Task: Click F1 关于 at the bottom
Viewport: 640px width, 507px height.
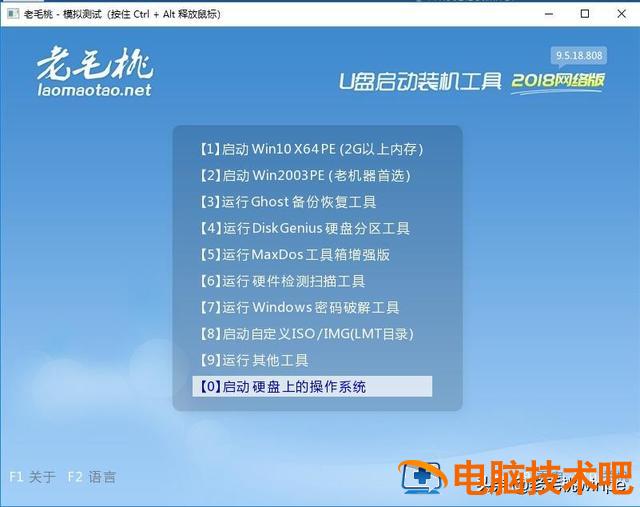Action: [x=32, y=476]
